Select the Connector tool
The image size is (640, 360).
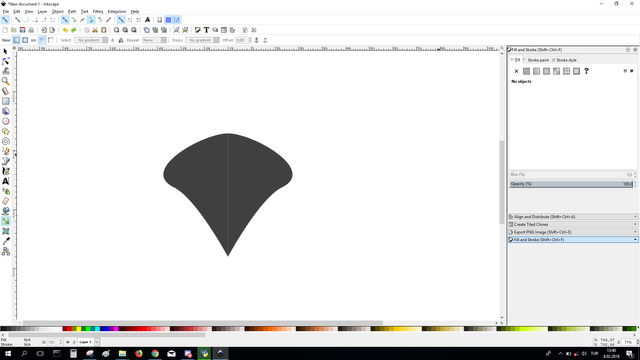point(5,251)
